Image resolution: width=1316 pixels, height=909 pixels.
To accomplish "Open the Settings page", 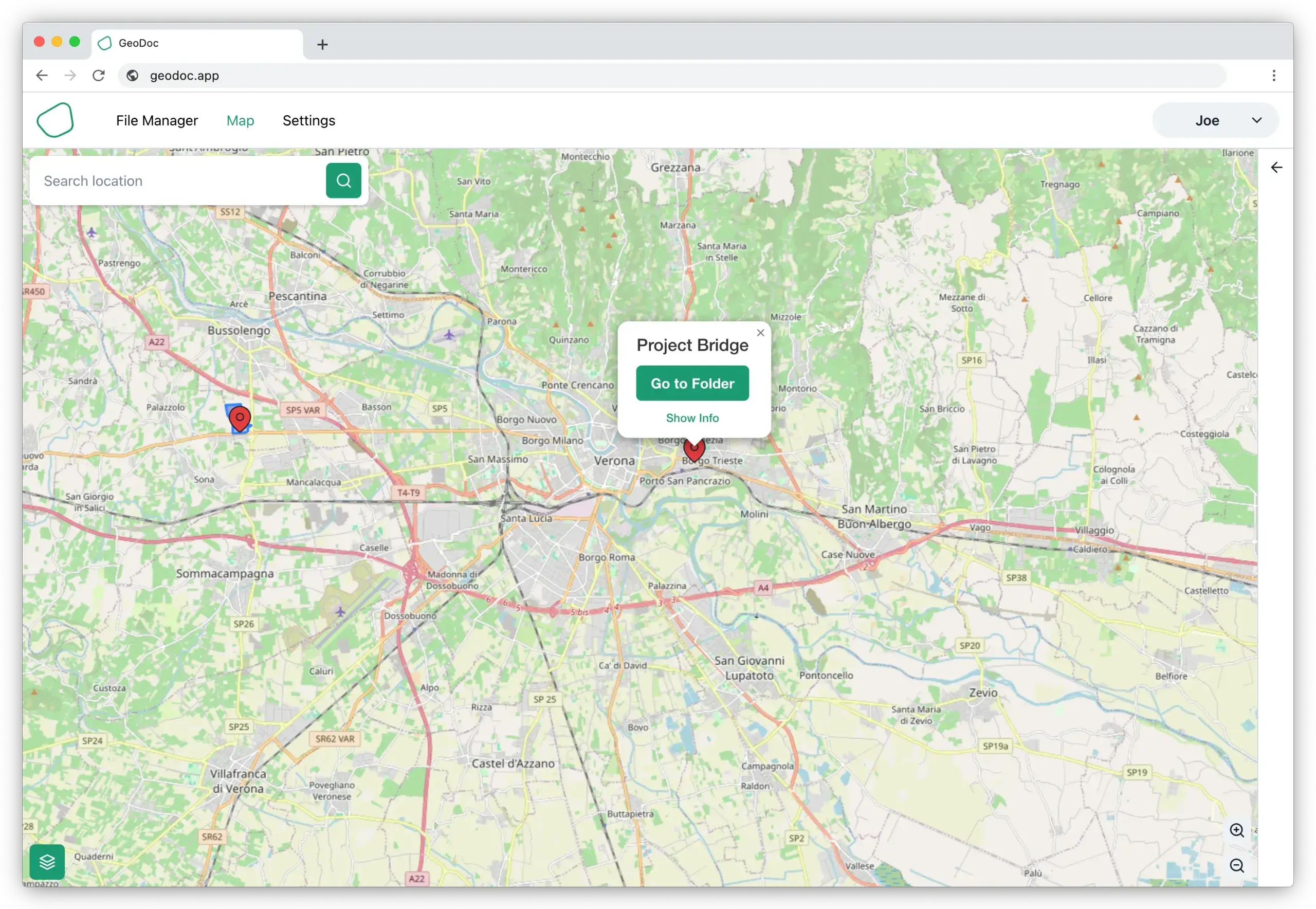I will [x=308, y=120].
